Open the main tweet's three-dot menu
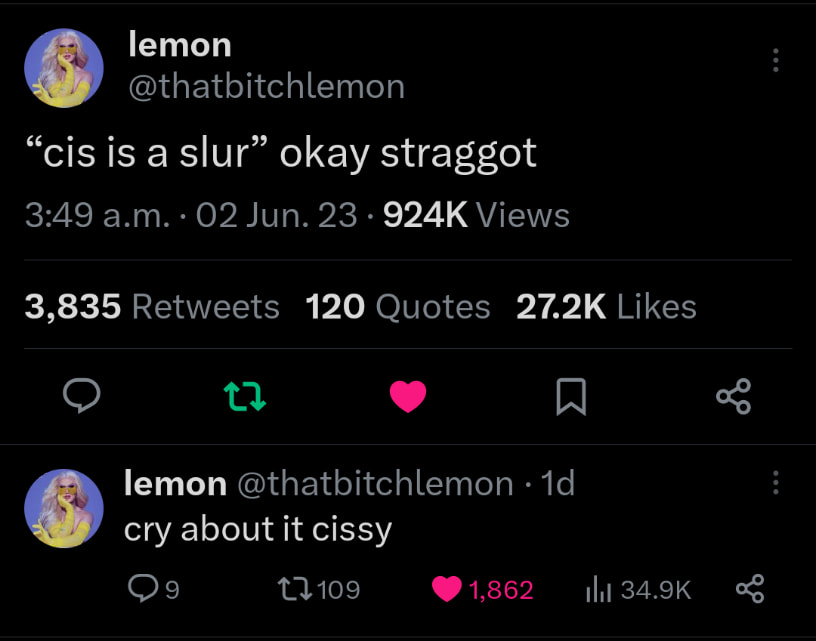 tap(775, 60)
